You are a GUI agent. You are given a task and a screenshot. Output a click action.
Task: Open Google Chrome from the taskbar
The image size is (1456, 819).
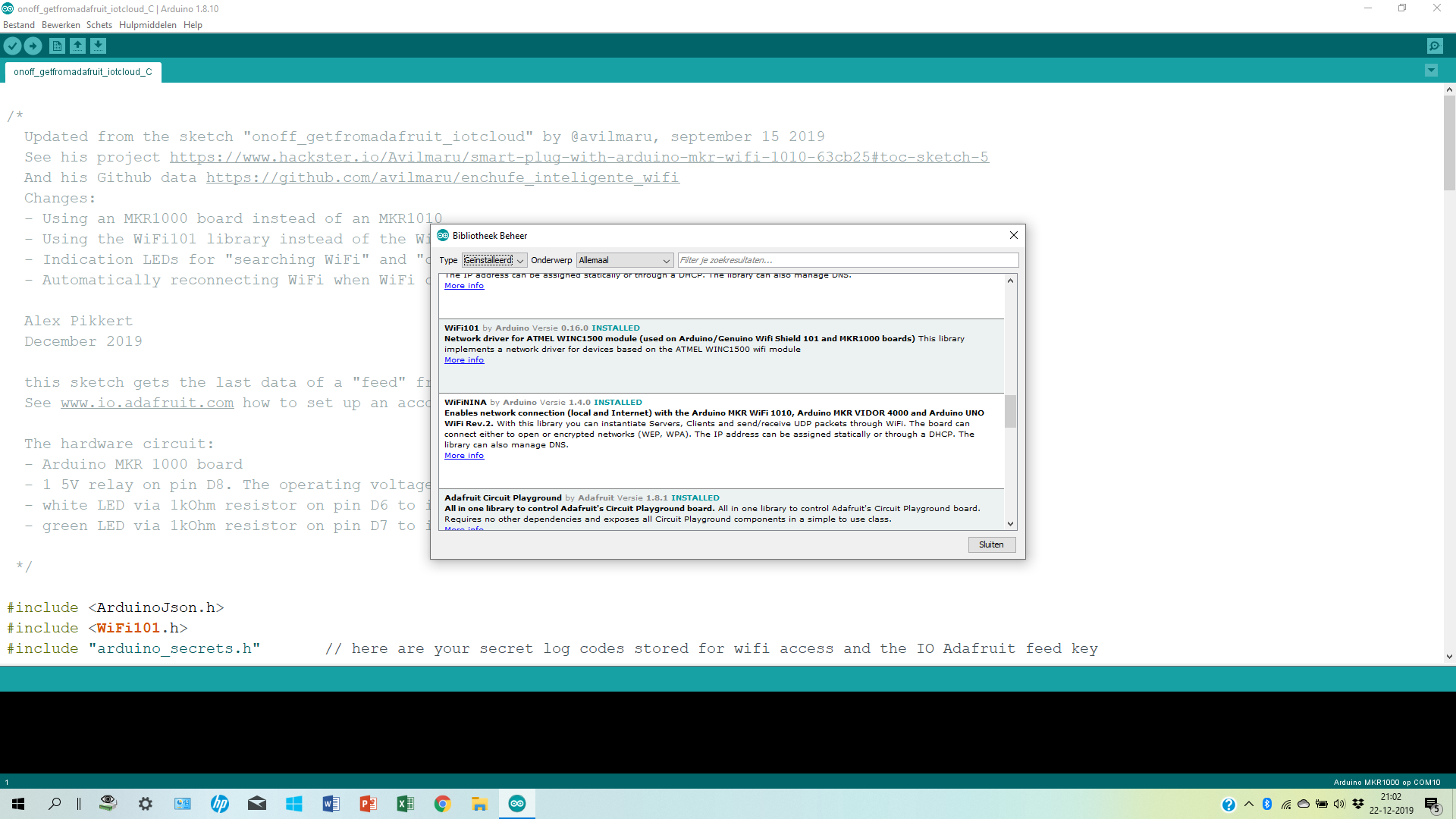pos(442,804)
